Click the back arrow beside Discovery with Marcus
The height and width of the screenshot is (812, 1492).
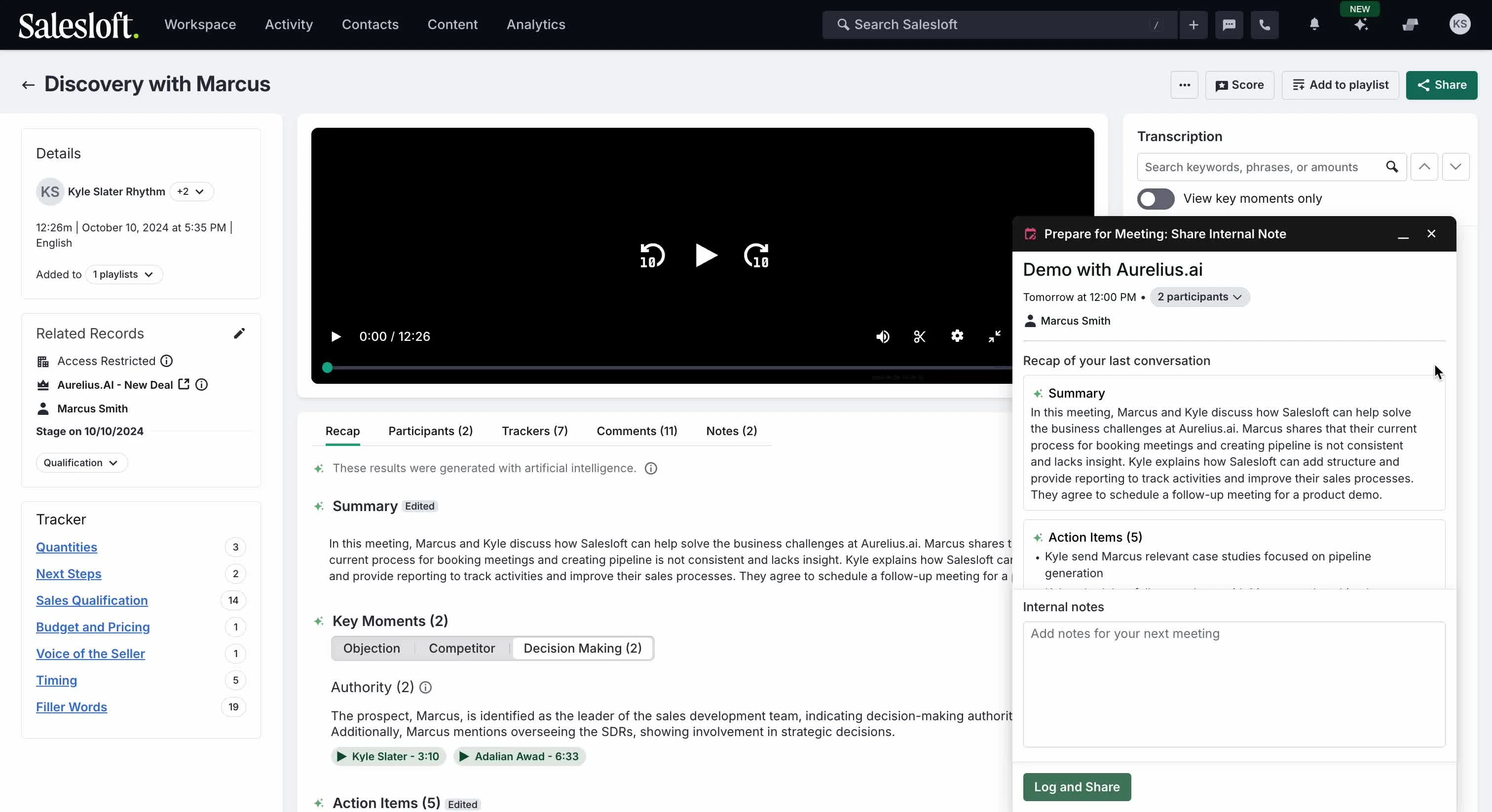[28, 85]
